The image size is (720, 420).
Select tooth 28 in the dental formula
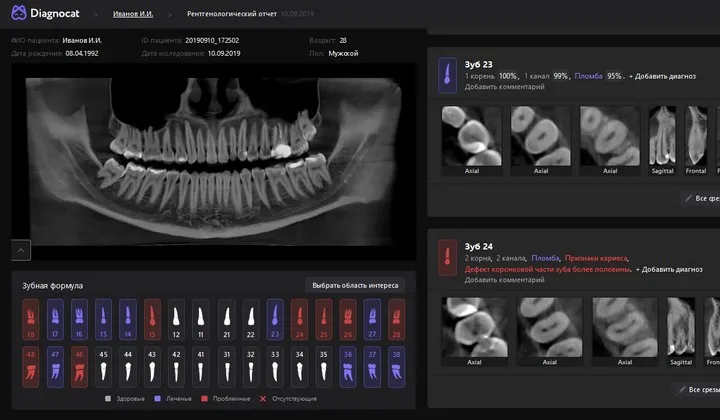[397, 319]
